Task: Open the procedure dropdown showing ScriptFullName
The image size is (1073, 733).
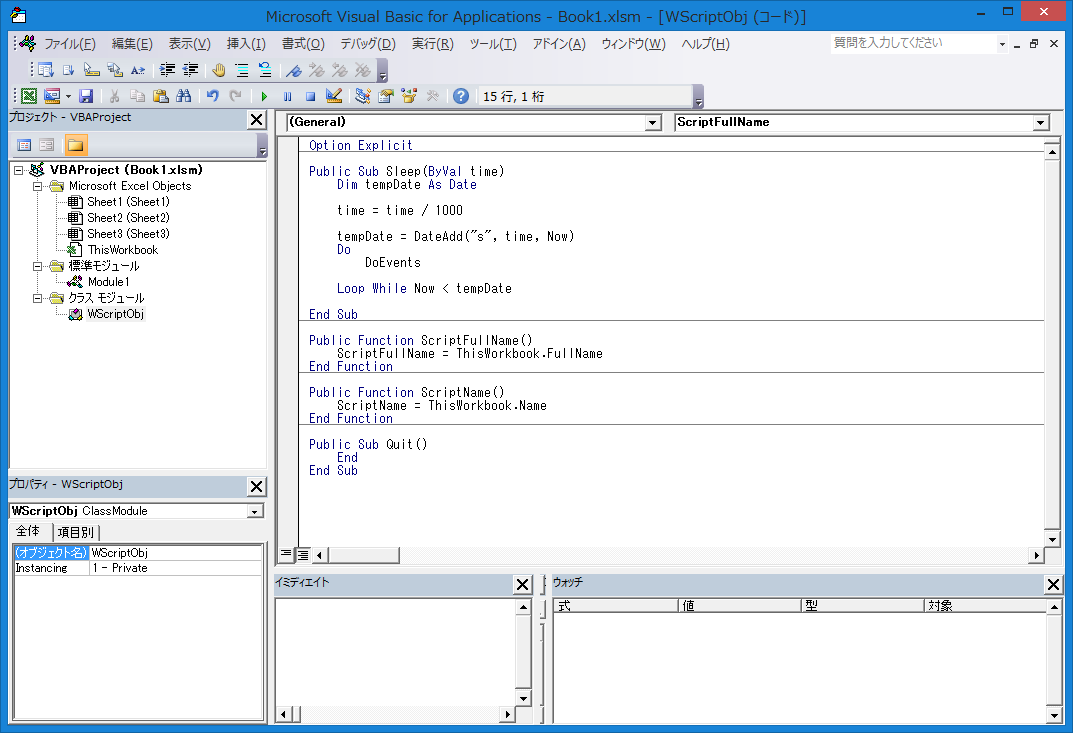Action: pyautogui.click(x=1040, y=121)
